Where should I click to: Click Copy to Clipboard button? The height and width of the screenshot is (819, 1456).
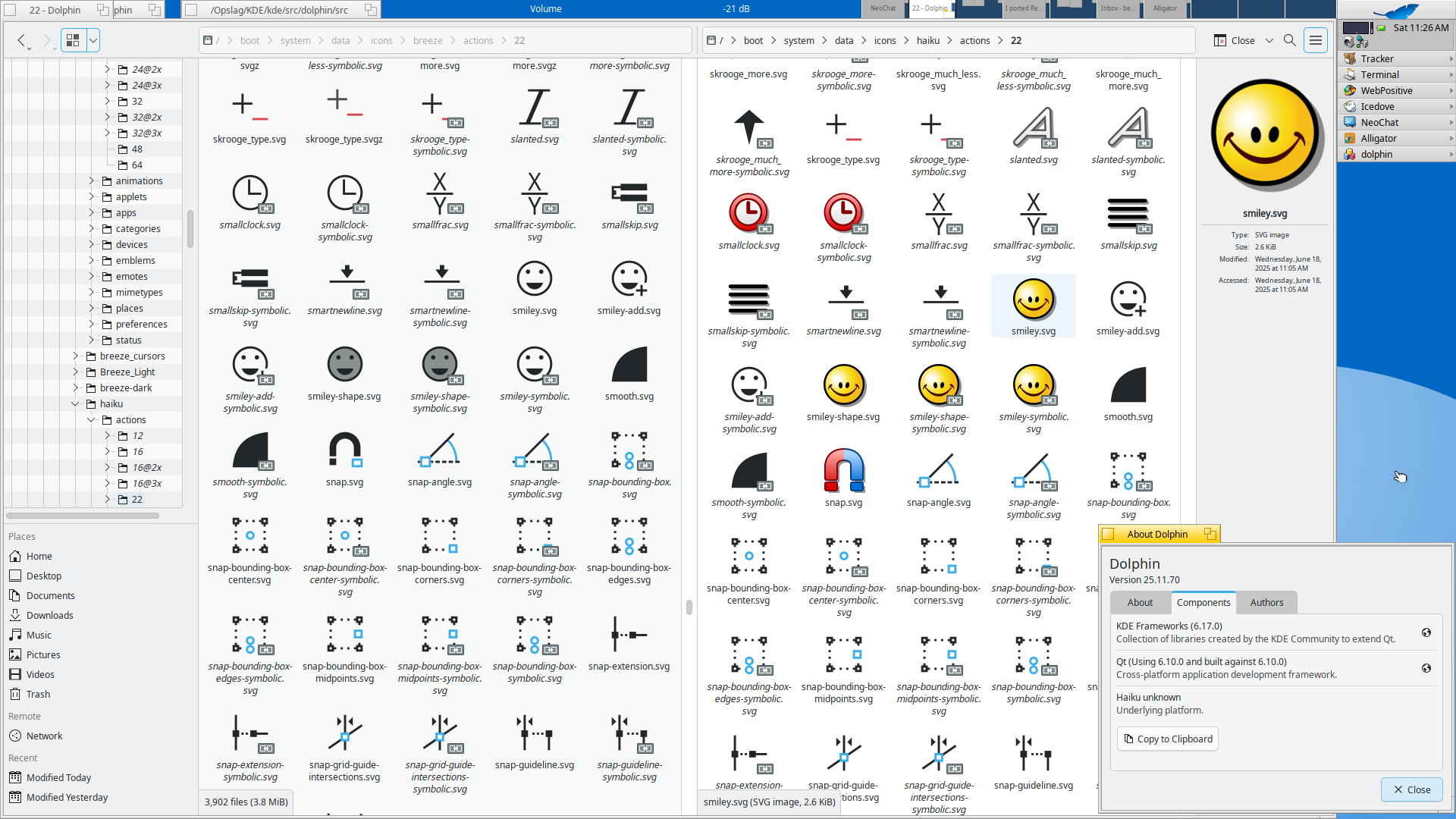[1167, 739]
